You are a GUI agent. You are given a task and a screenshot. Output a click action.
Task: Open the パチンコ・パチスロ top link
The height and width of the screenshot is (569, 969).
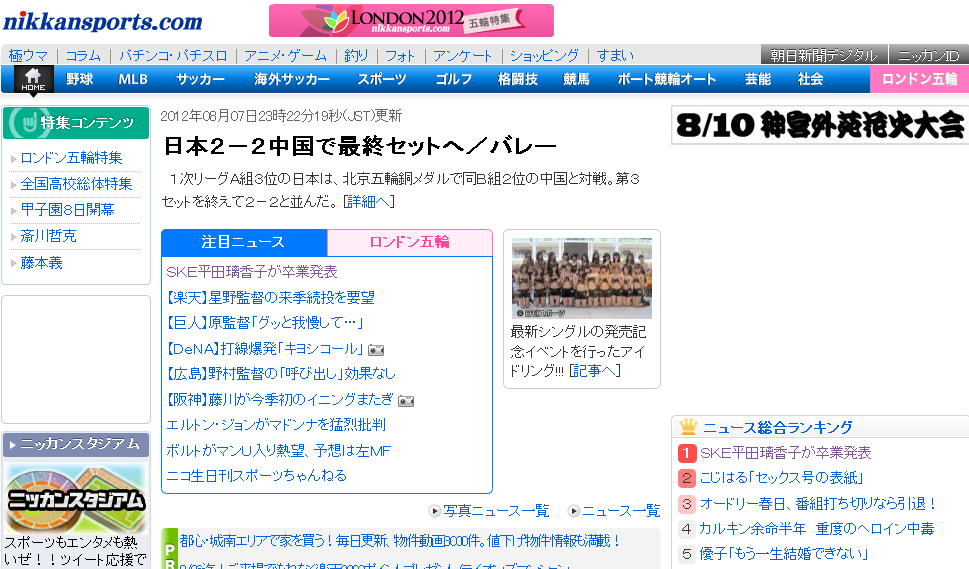point(173,56)
